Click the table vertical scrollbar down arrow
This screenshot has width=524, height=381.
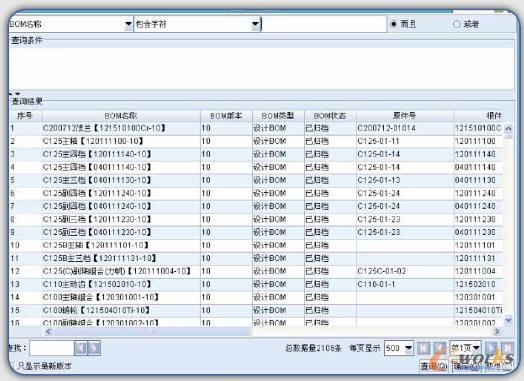click(x=508, y=320)
